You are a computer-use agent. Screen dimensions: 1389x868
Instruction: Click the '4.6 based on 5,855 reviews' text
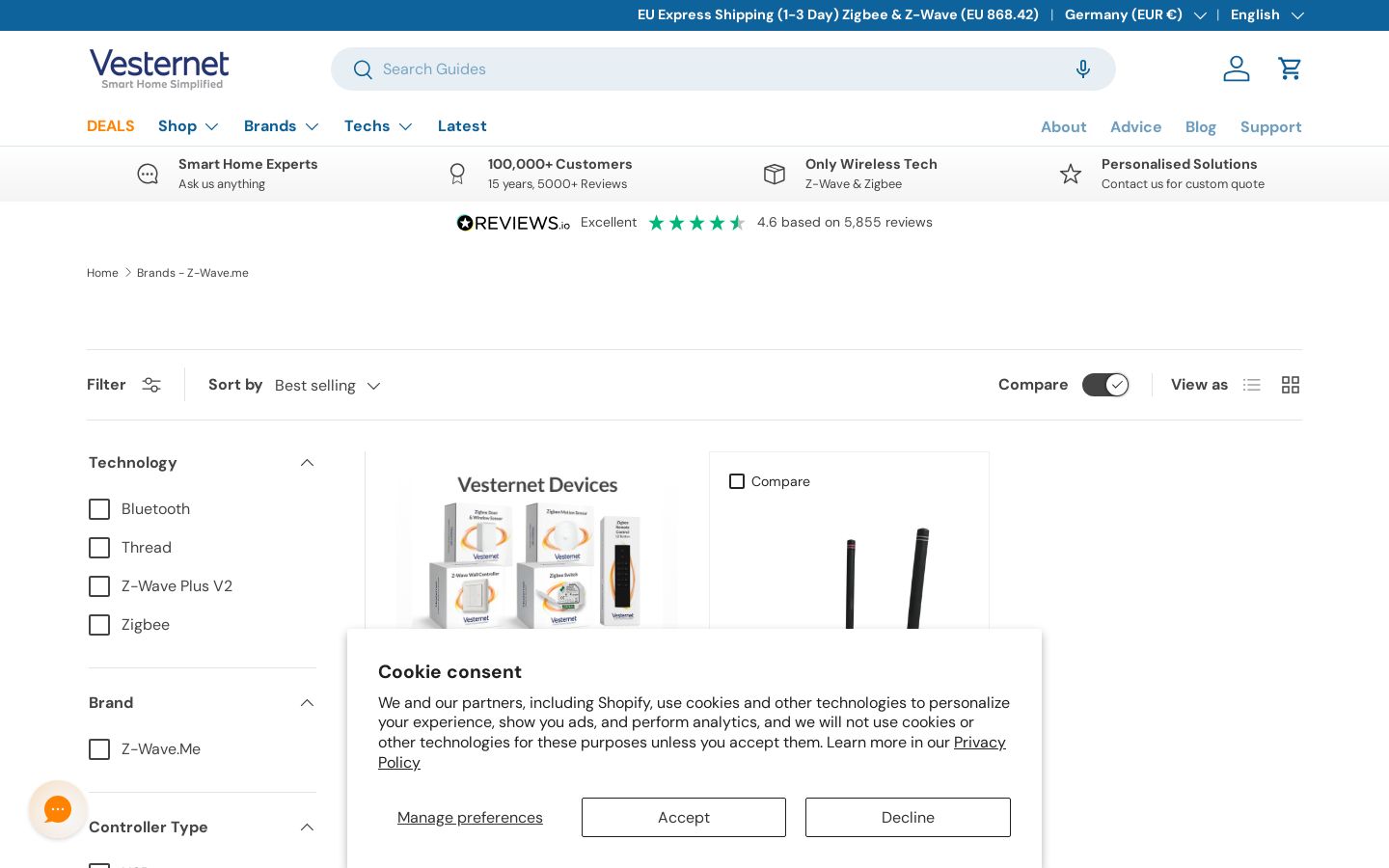coord(845,223)
